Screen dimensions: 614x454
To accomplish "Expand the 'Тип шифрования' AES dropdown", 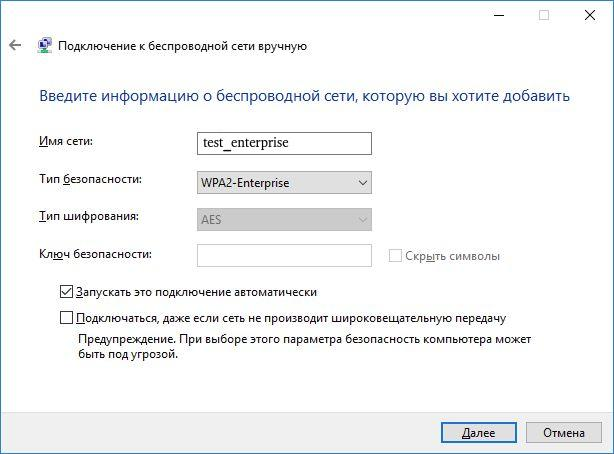I will (285, 219).
